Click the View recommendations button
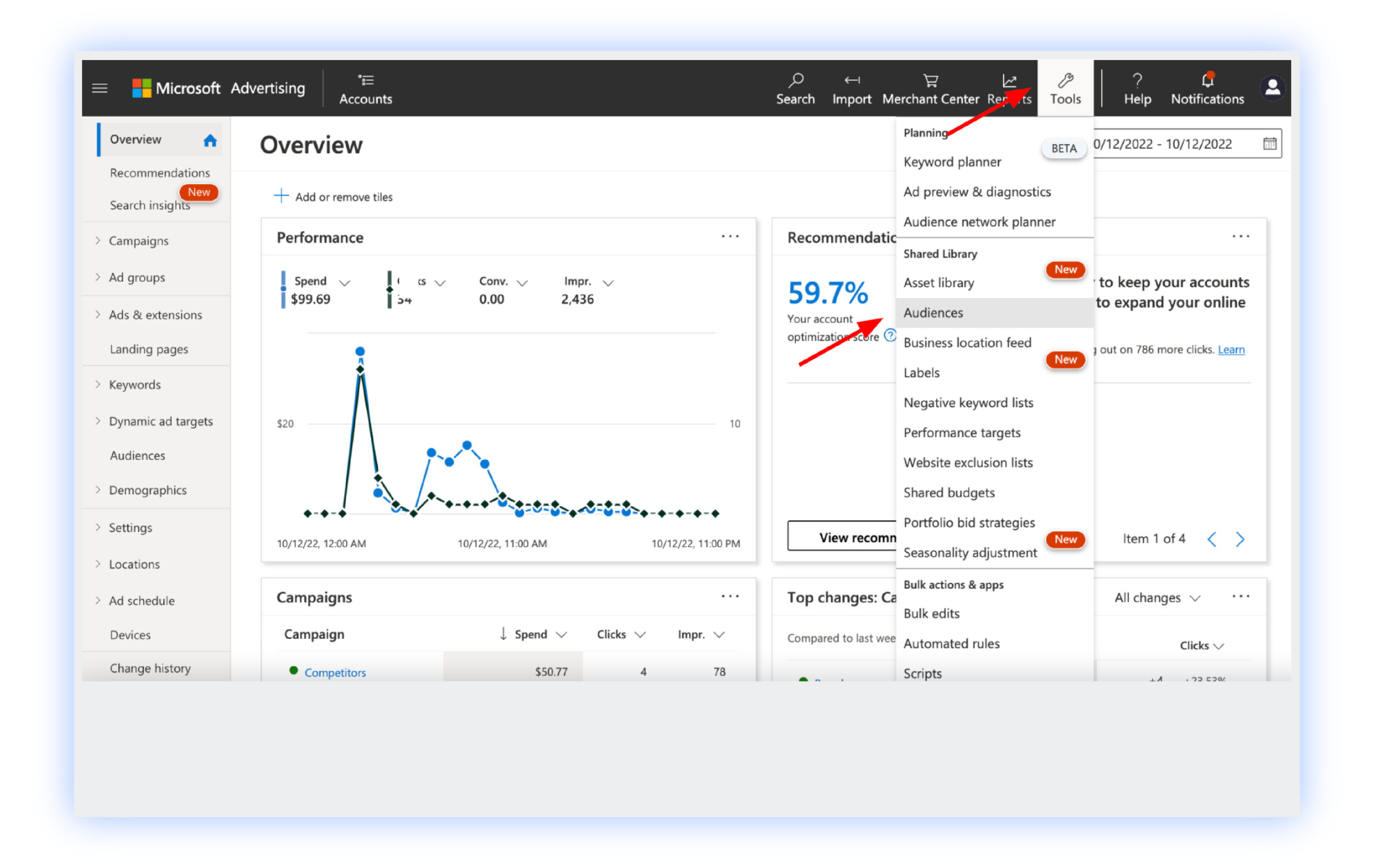The image size is (1374, 868). coord(842,536)
